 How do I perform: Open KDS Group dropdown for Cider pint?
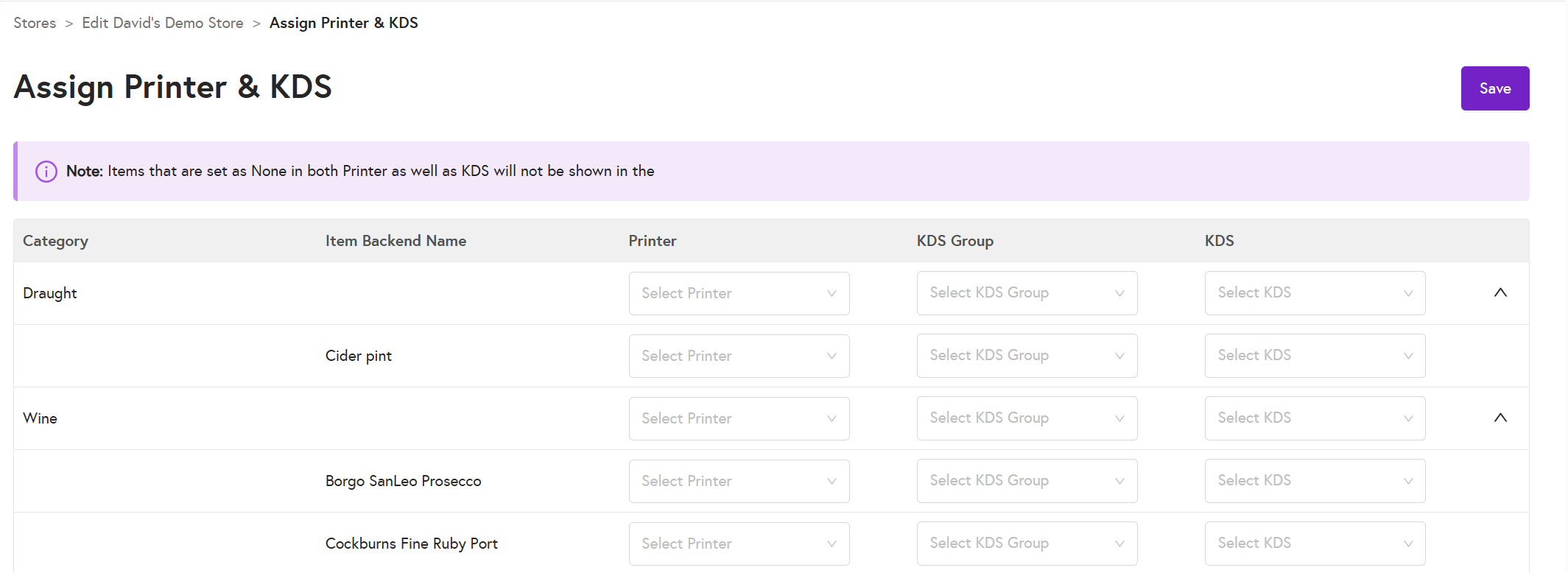[1027, 356]
